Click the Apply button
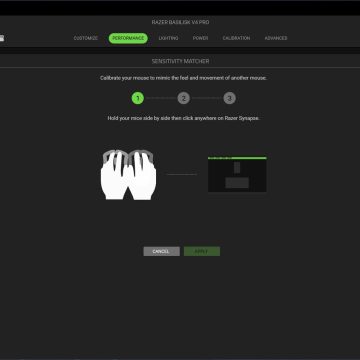 click(x=202, y=251)
